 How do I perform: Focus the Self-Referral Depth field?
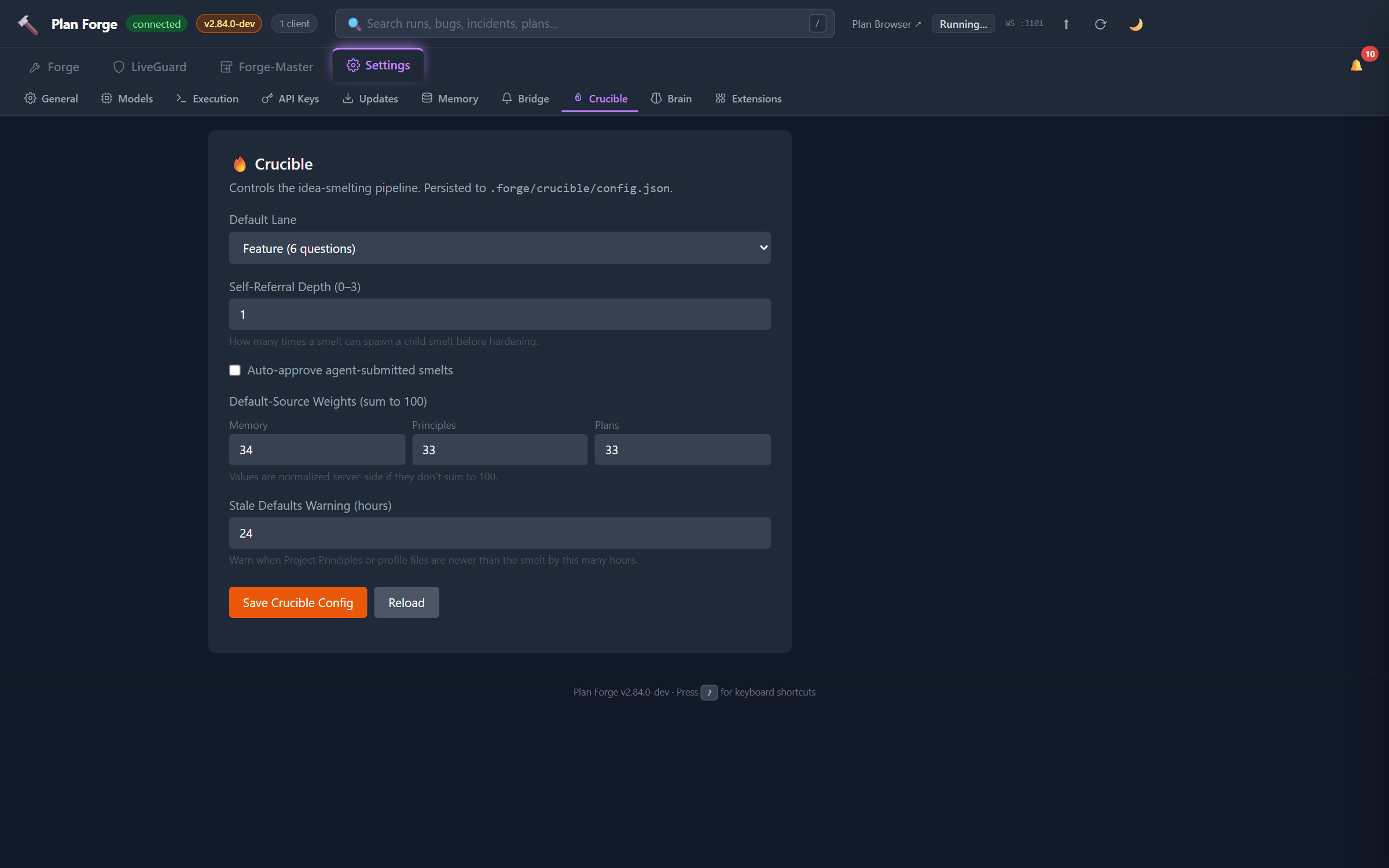pos(500,314)
